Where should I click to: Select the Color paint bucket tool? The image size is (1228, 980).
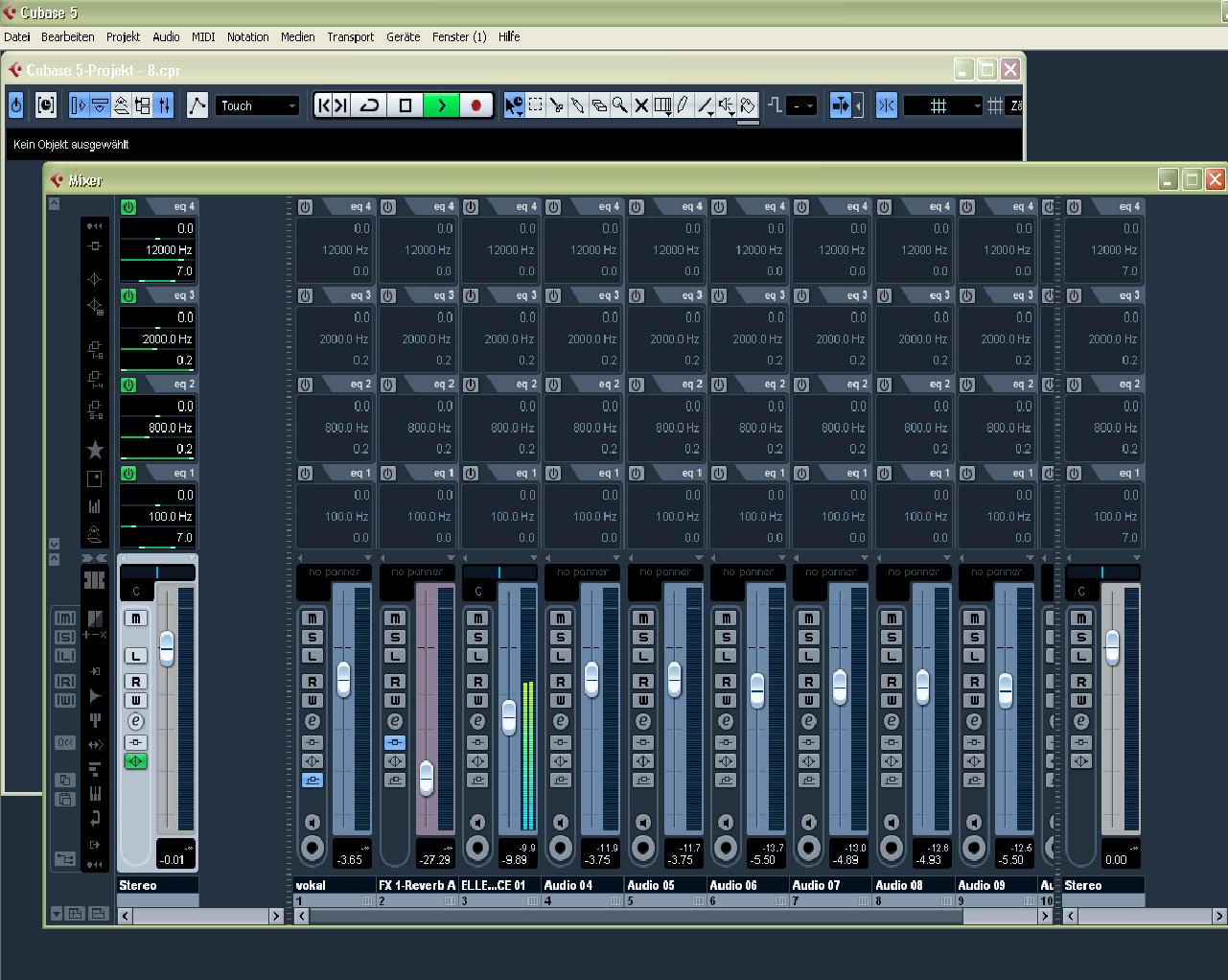748,105
